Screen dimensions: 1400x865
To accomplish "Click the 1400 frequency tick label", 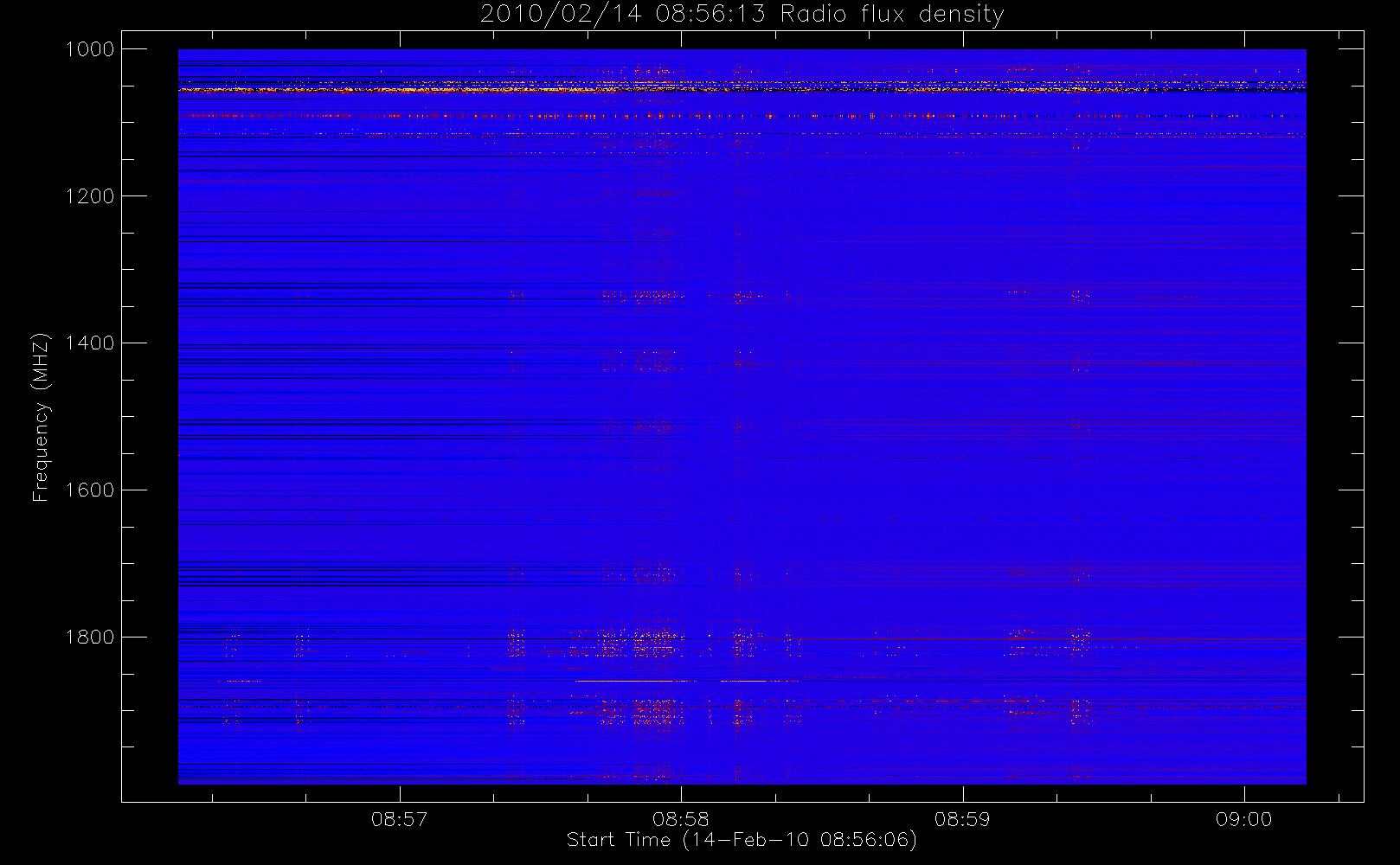I will click(x=90, y=343).
